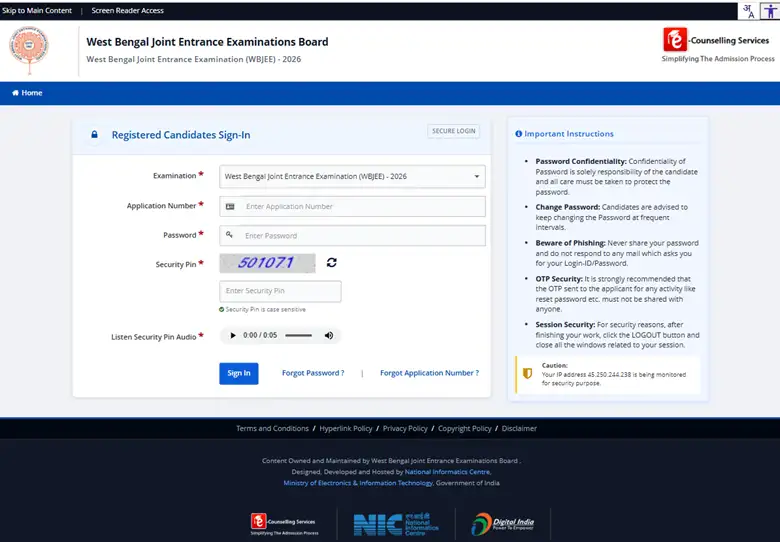Click Screen Reader Access link
The image size is (780, 542).
click(x=127, y=10)
